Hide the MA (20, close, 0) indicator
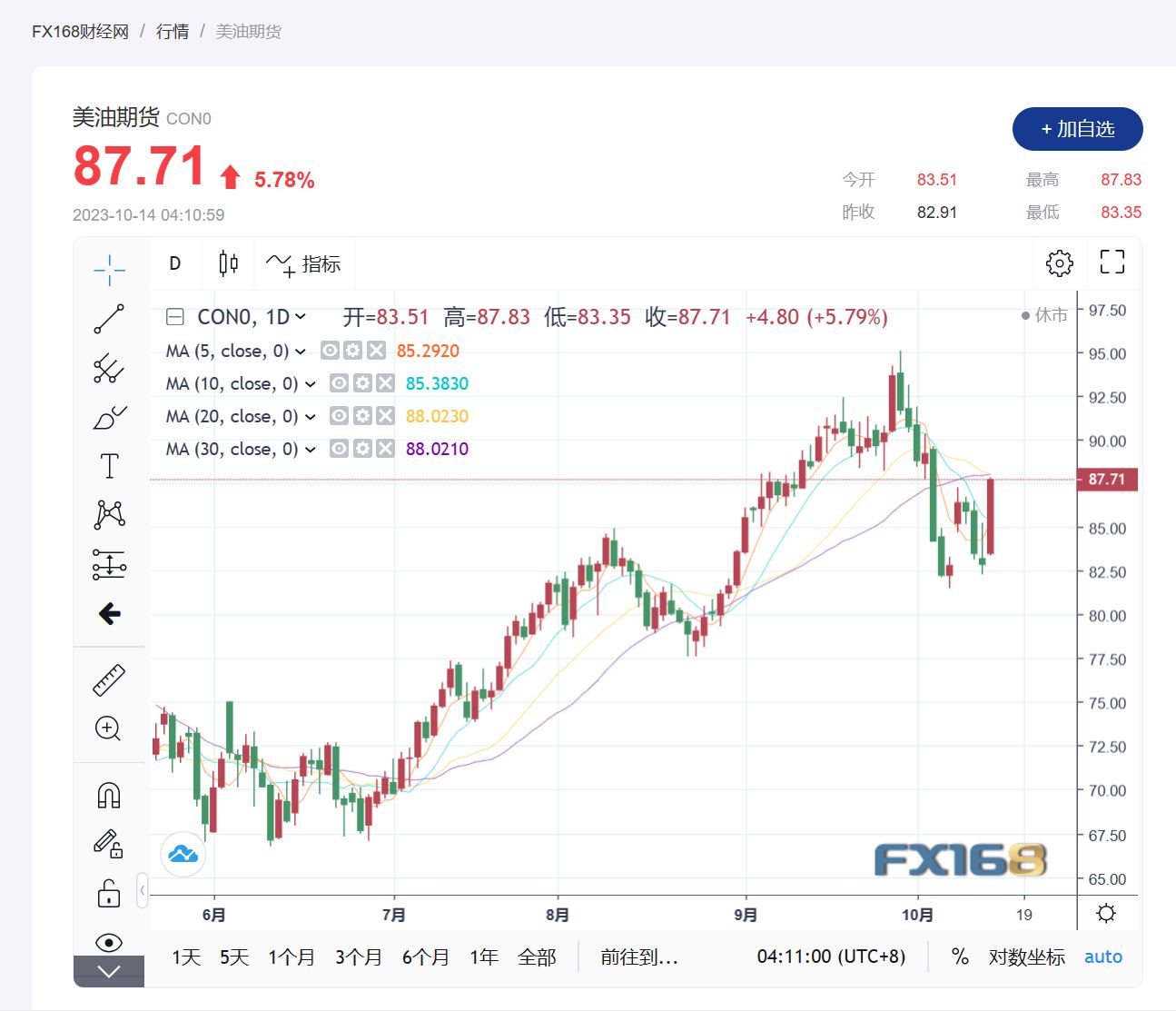 pos(339,416)
